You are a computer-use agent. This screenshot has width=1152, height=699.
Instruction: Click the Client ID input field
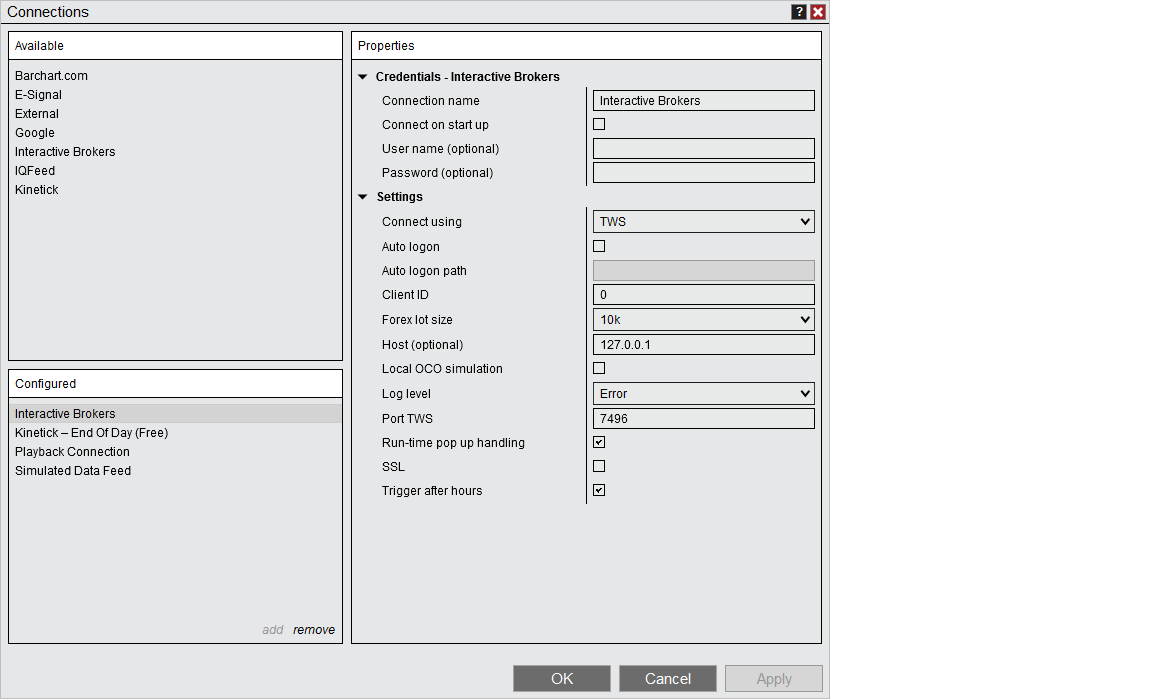(x=704, y=295)
